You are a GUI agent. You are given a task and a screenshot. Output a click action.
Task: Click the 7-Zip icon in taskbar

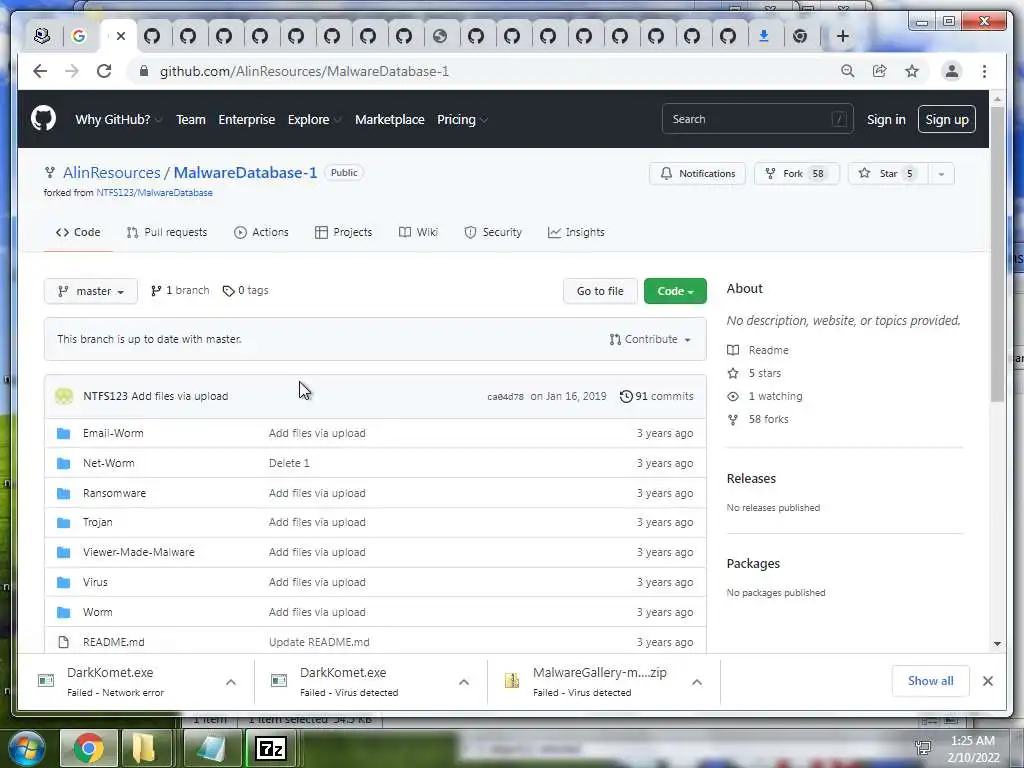click(271, 748)
